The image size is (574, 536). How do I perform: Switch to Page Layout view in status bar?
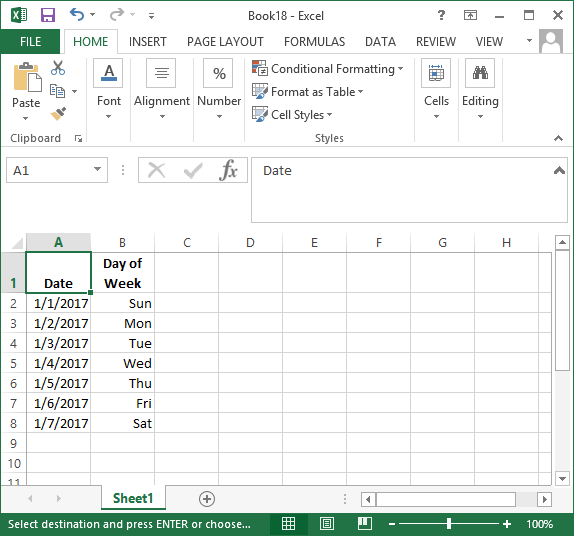pos(327,524)
